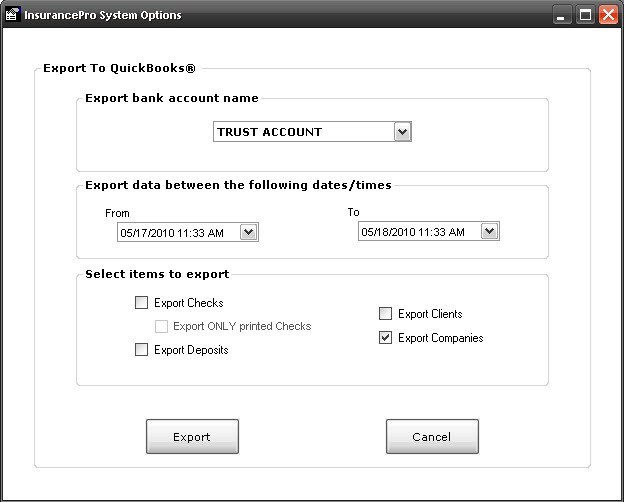Click the Export Checks label text

pyautogui.click(x=189, y=303)
